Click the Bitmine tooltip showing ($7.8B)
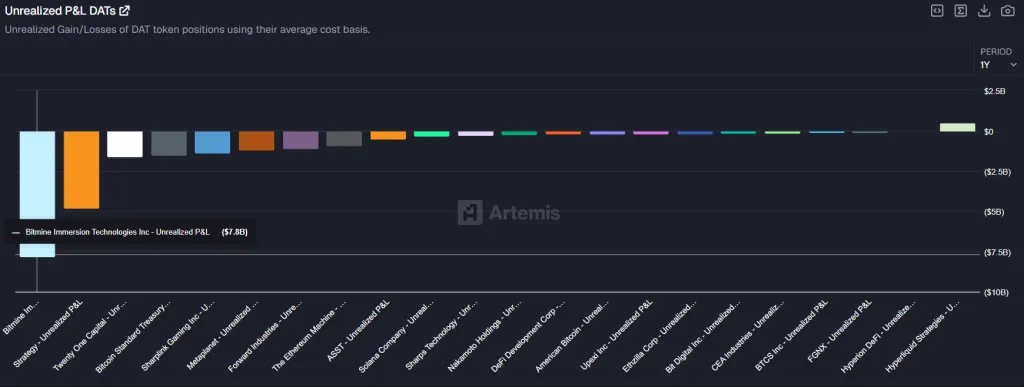Screen dimensions: 1024x387 [x=129, y=232]
